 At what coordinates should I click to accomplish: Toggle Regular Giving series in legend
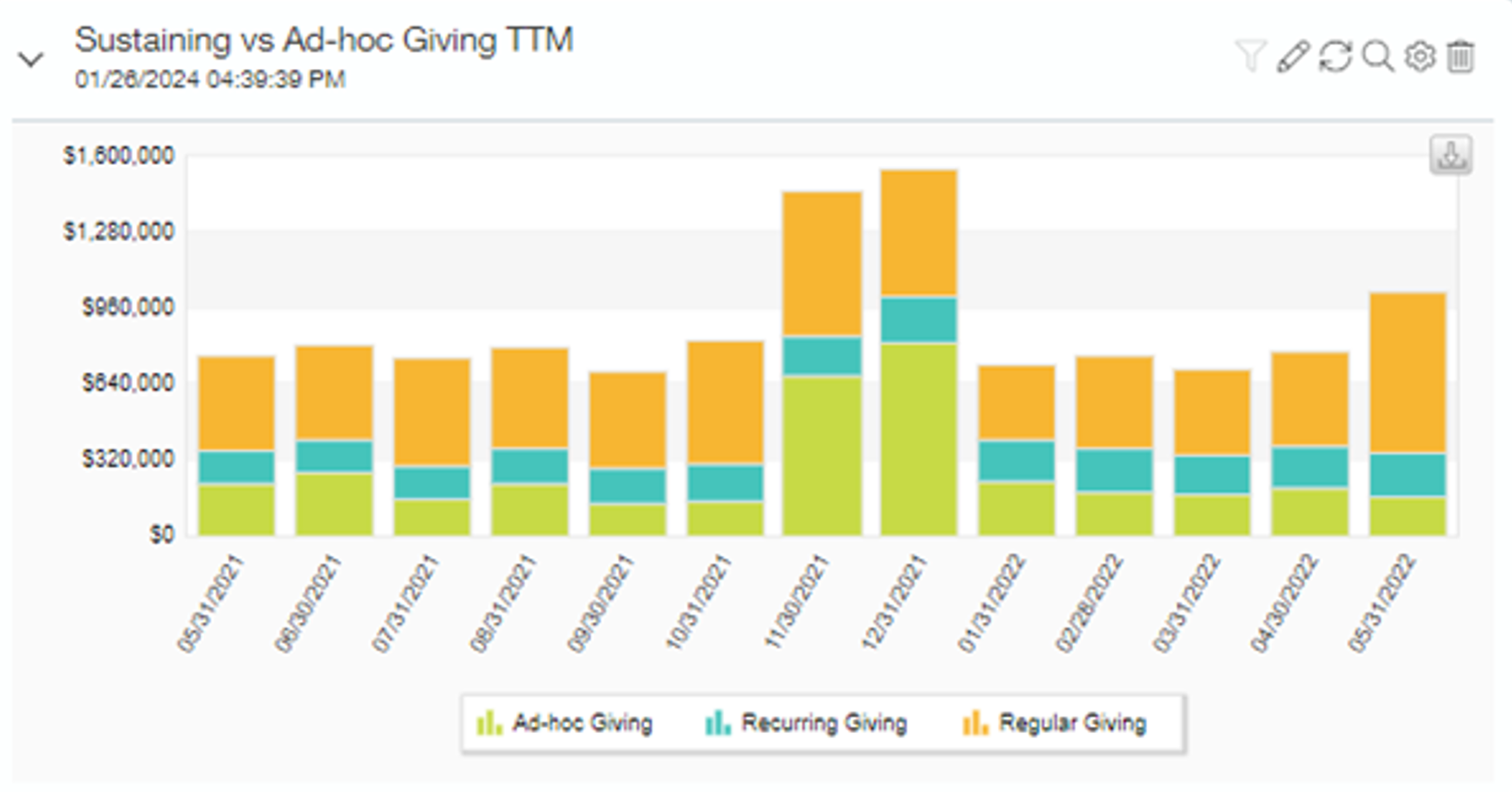[x=1072, y=723]
